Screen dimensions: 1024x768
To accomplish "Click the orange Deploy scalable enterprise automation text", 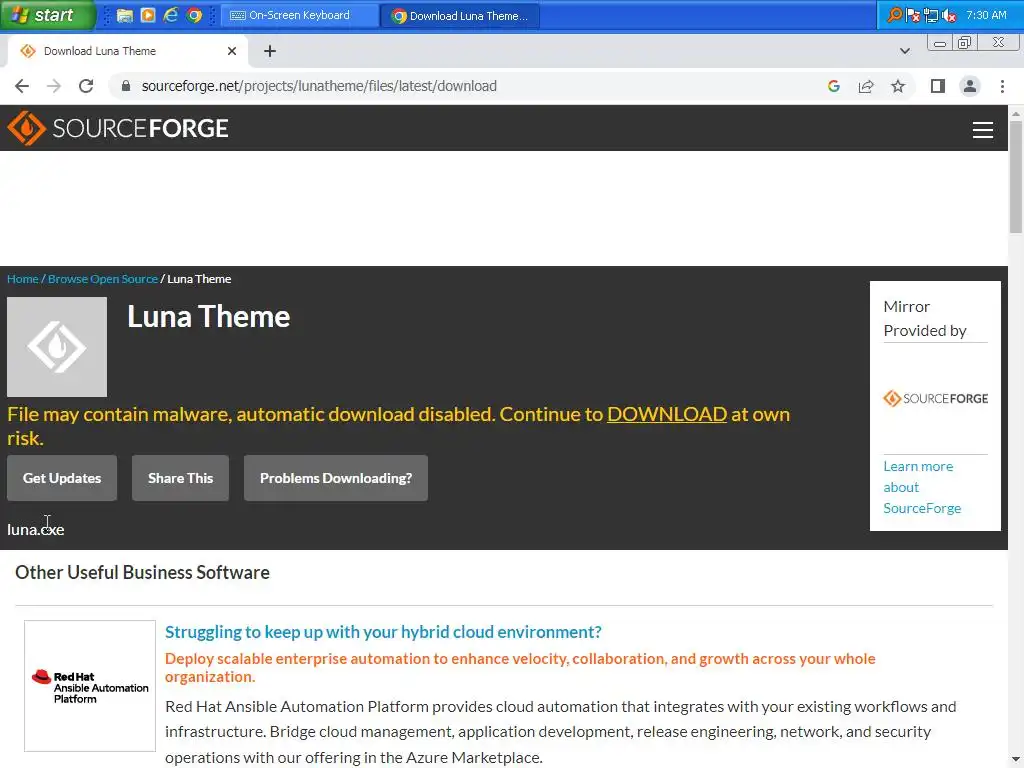I will point(520,667).
